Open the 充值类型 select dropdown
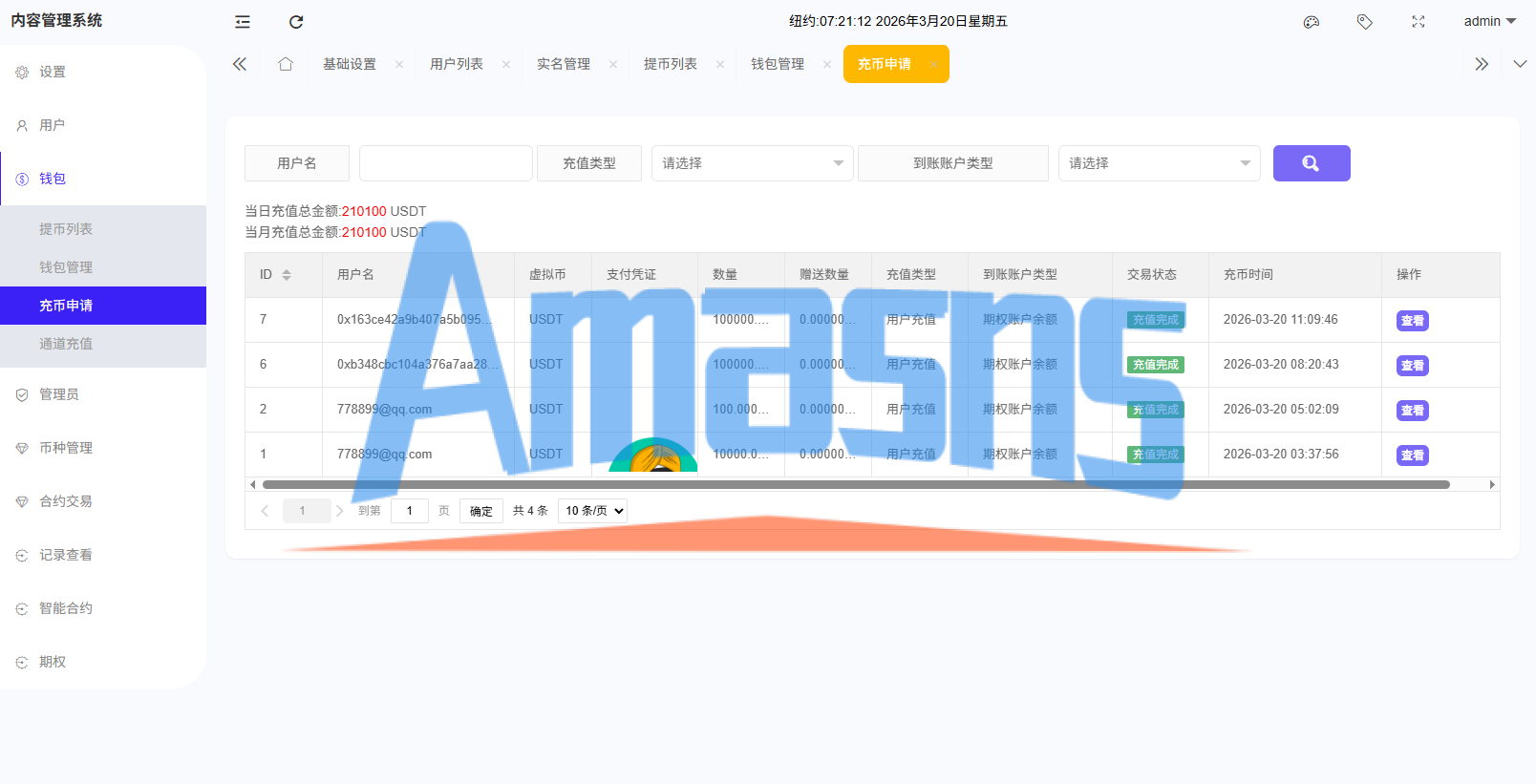The width and height of the screenshot is (1536, 784). point(753,163)
